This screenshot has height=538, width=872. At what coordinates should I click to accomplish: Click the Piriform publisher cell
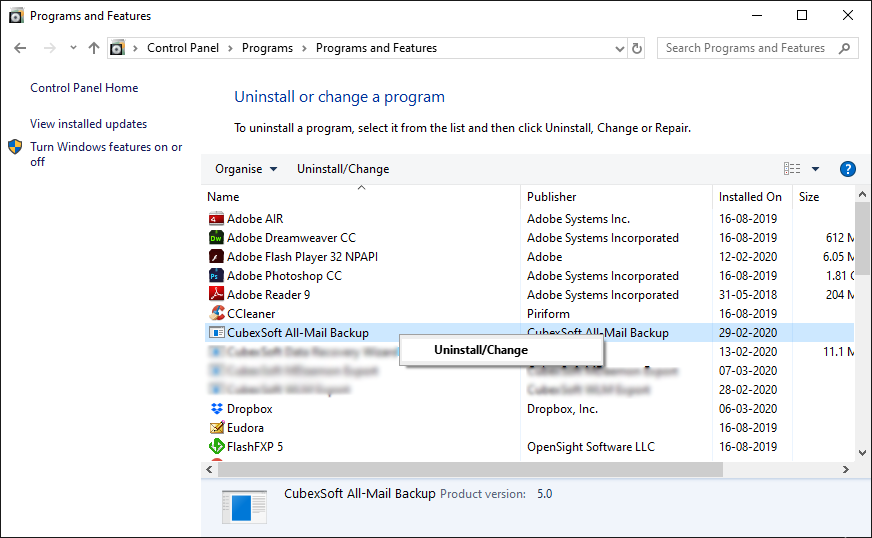[x=548, y=314]
